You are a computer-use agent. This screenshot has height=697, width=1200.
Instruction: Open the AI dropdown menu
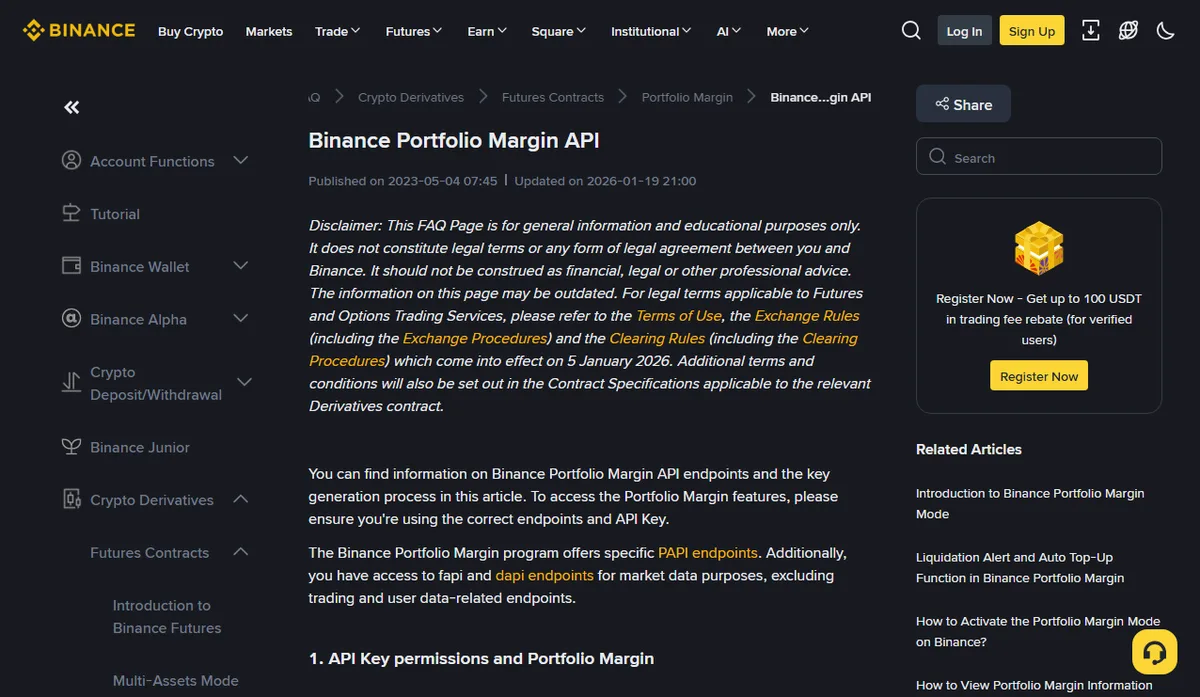(729, 31)
